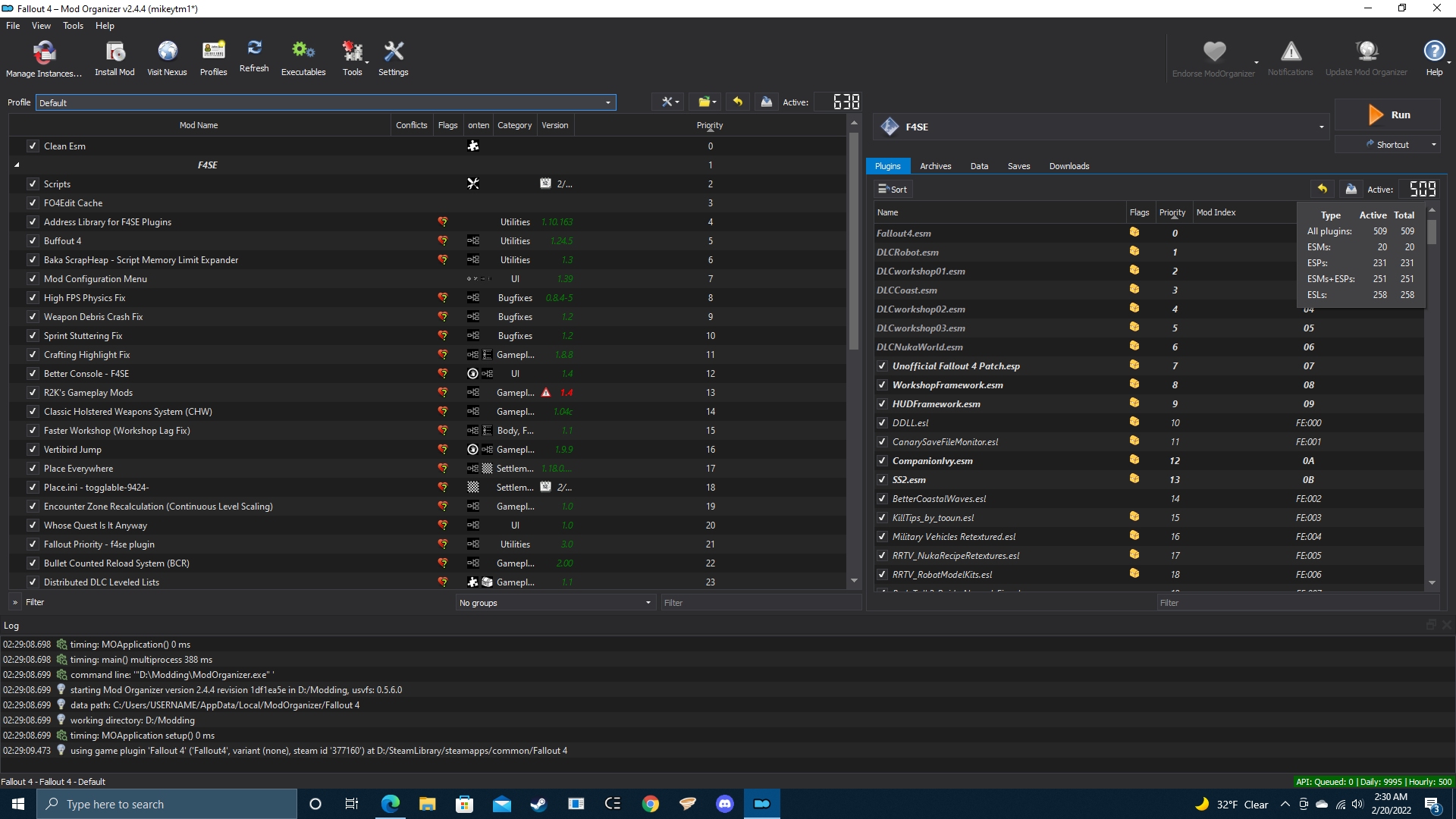1456x819 pixels.
Task: Open Windows Start menu
Action: tap(18, 804)
